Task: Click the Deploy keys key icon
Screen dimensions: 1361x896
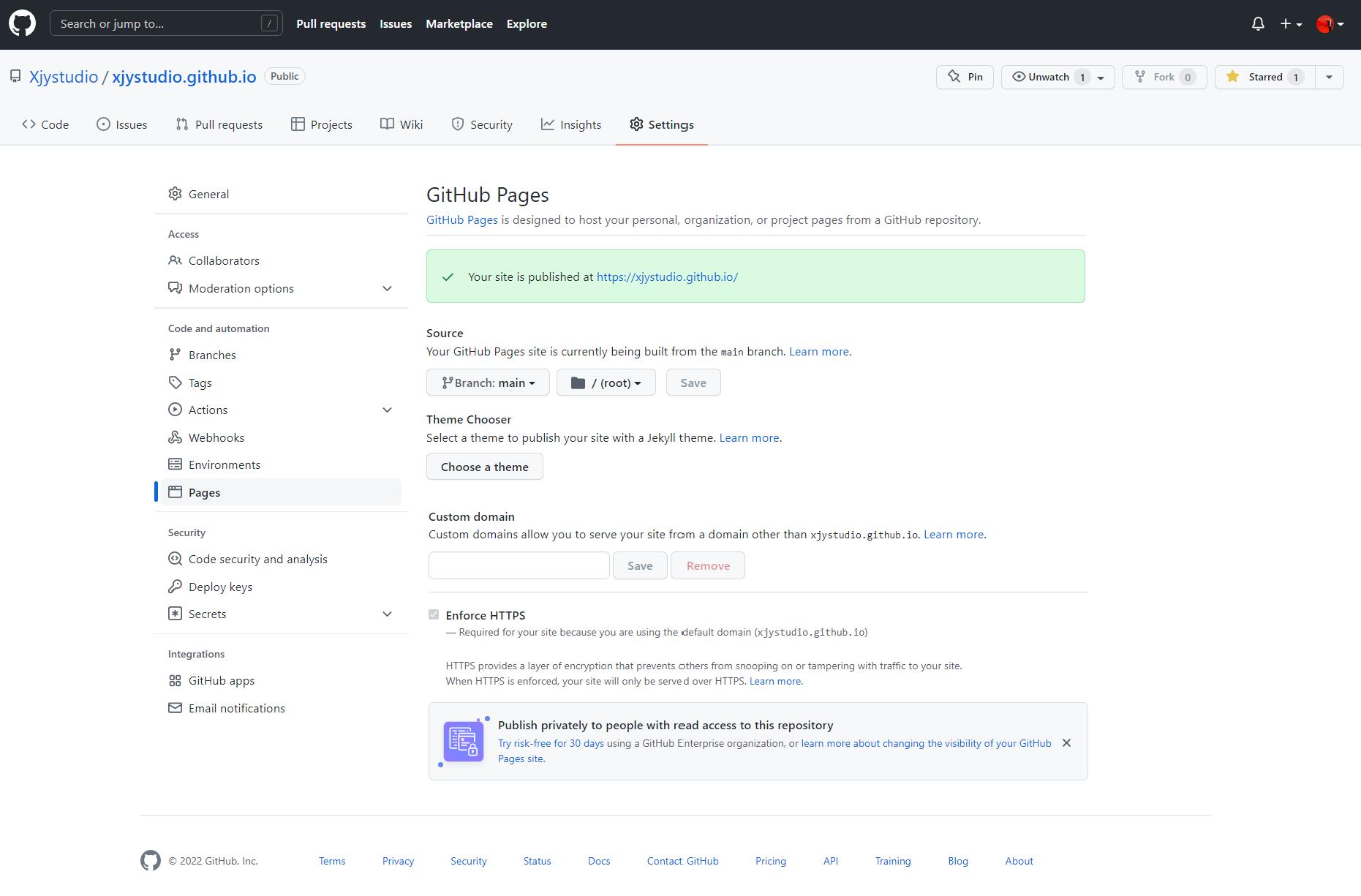Action: point(175,587)
